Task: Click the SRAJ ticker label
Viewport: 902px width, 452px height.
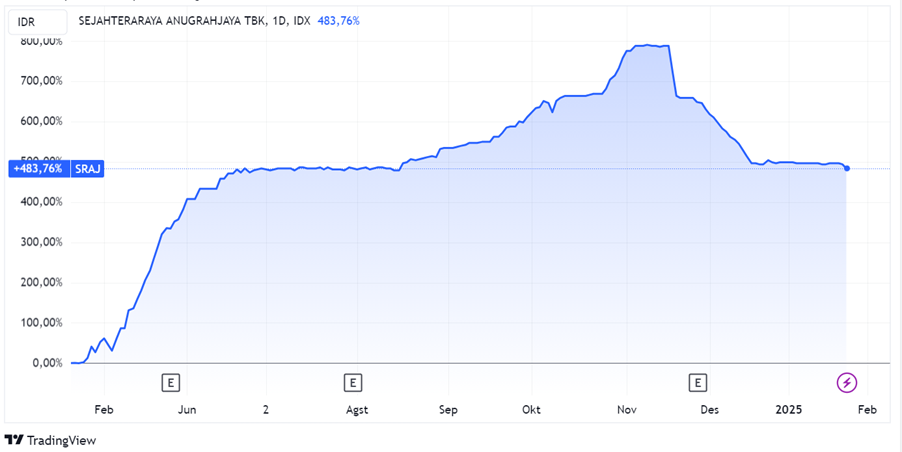Action: coord(87,169)
